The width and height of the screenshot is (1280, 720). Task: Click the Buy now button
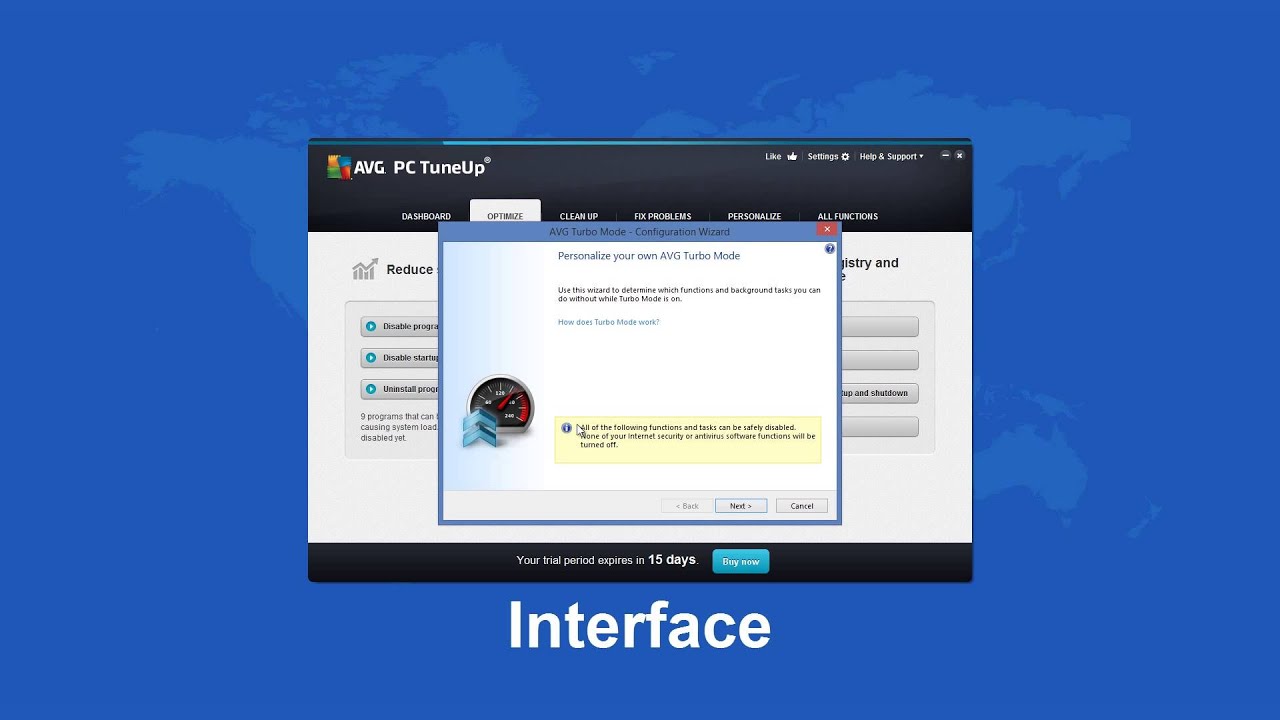[741, 561]
